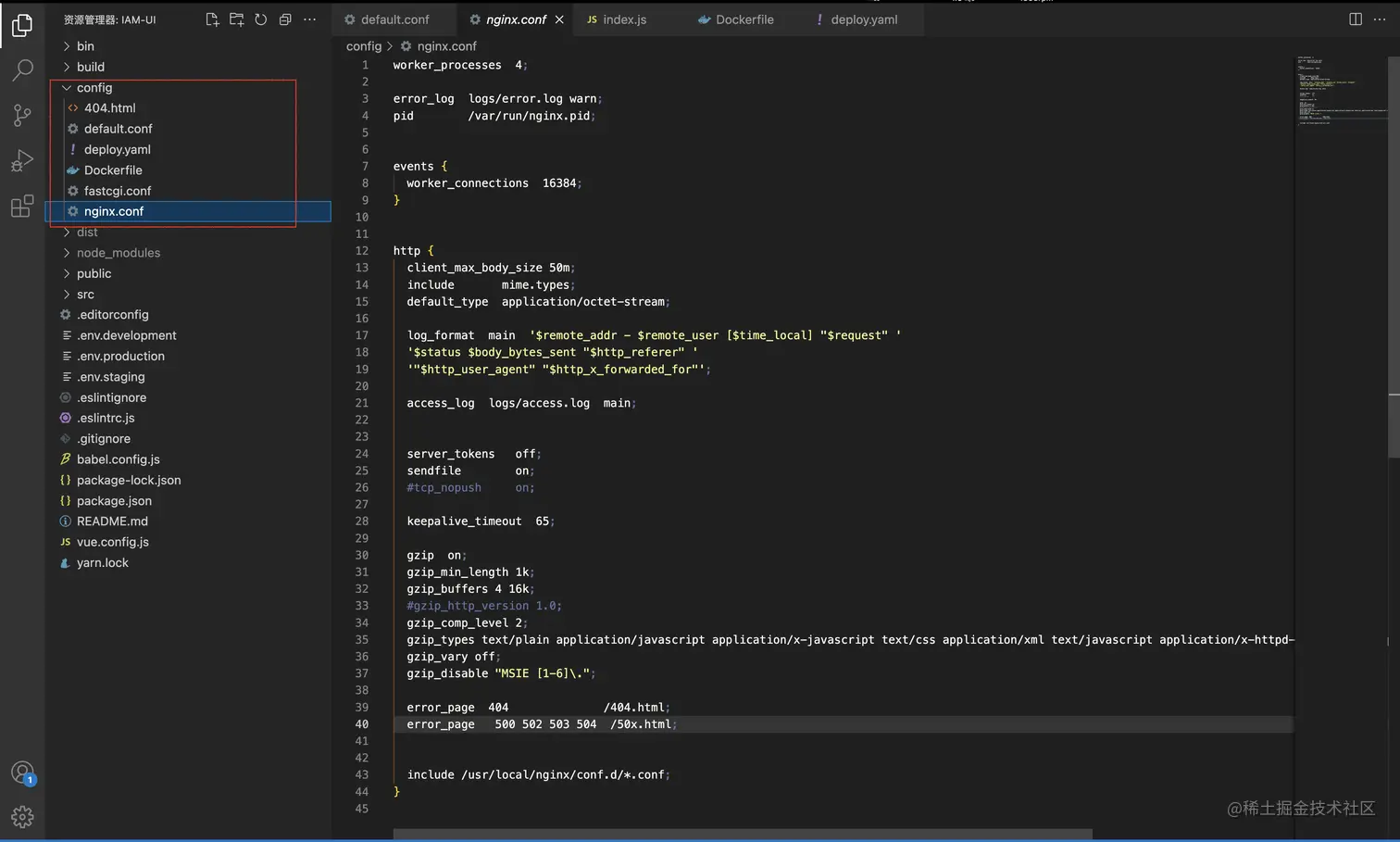Open the Extensions view
Image resolution: width=1400 pixels, height=842 pixels.
click(x=22, y=206)
